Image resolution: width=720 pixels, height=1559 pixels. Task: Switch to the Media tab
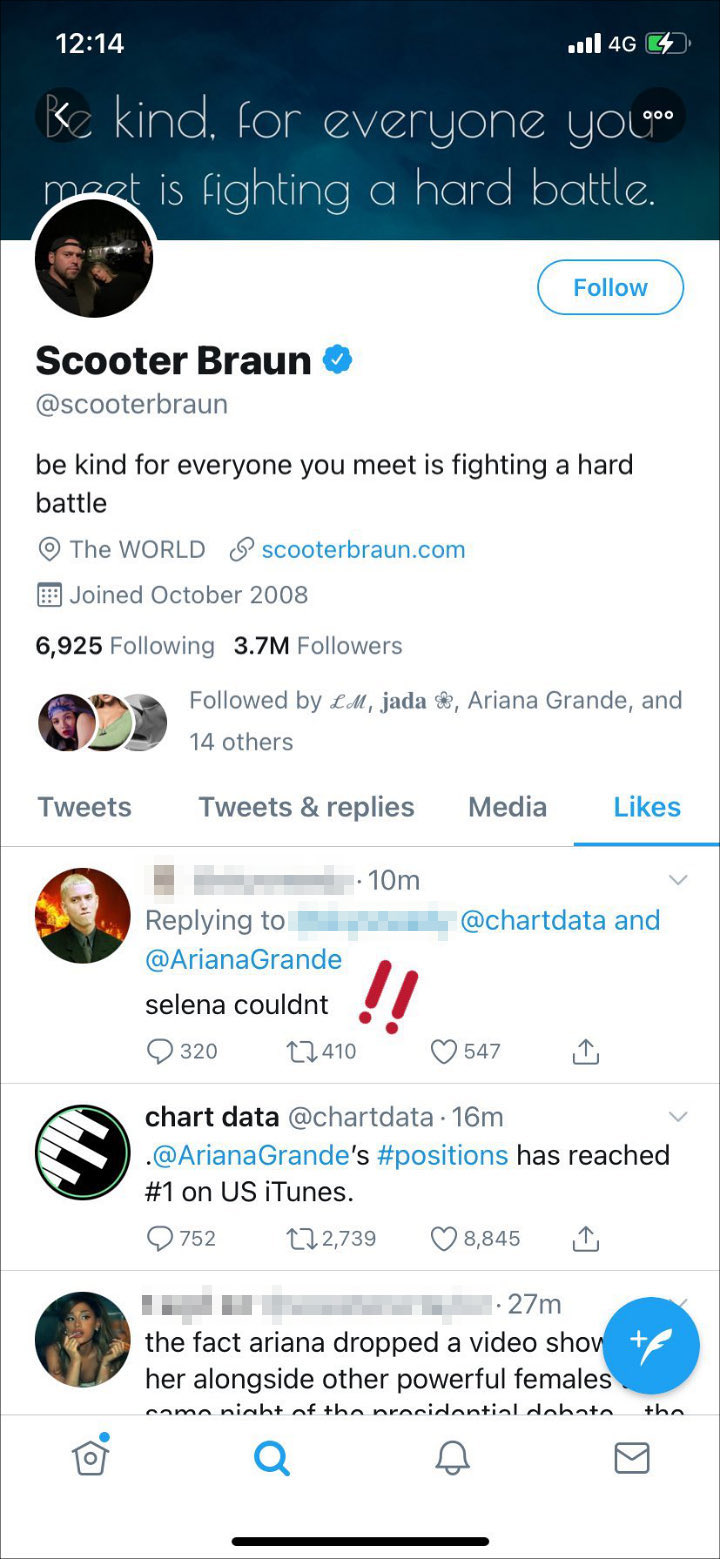pyautogui.click(x=507, y=806)
